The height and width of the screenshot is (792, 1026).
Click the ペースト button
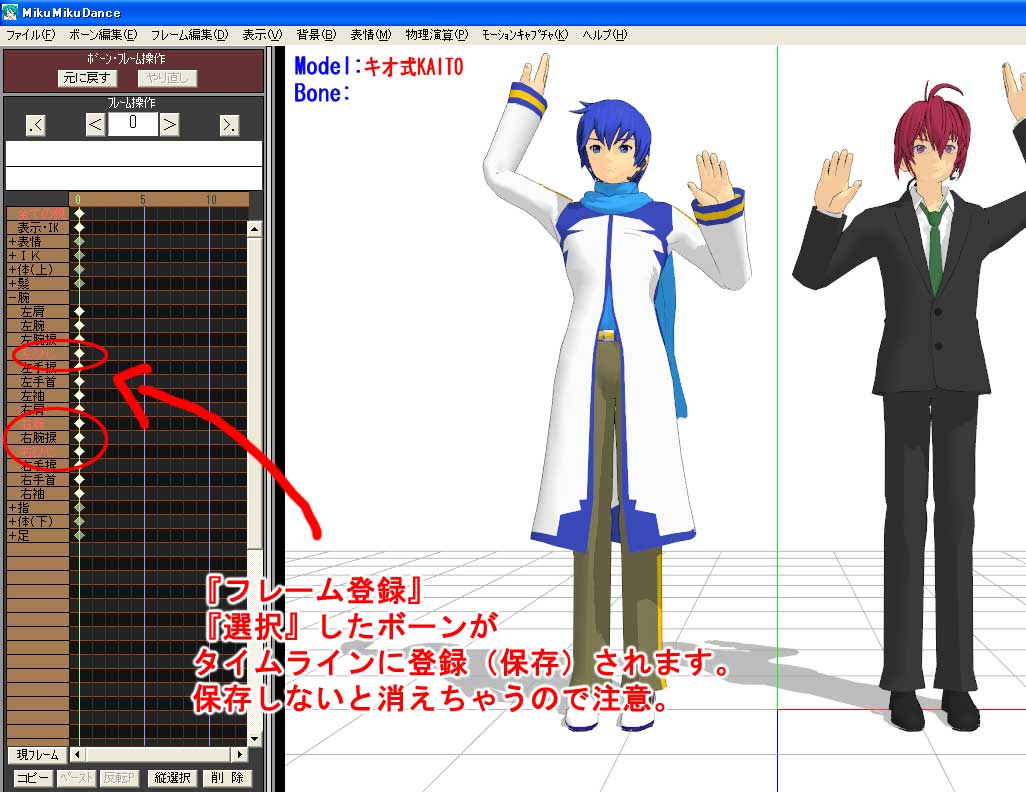[x=77, y=778]
